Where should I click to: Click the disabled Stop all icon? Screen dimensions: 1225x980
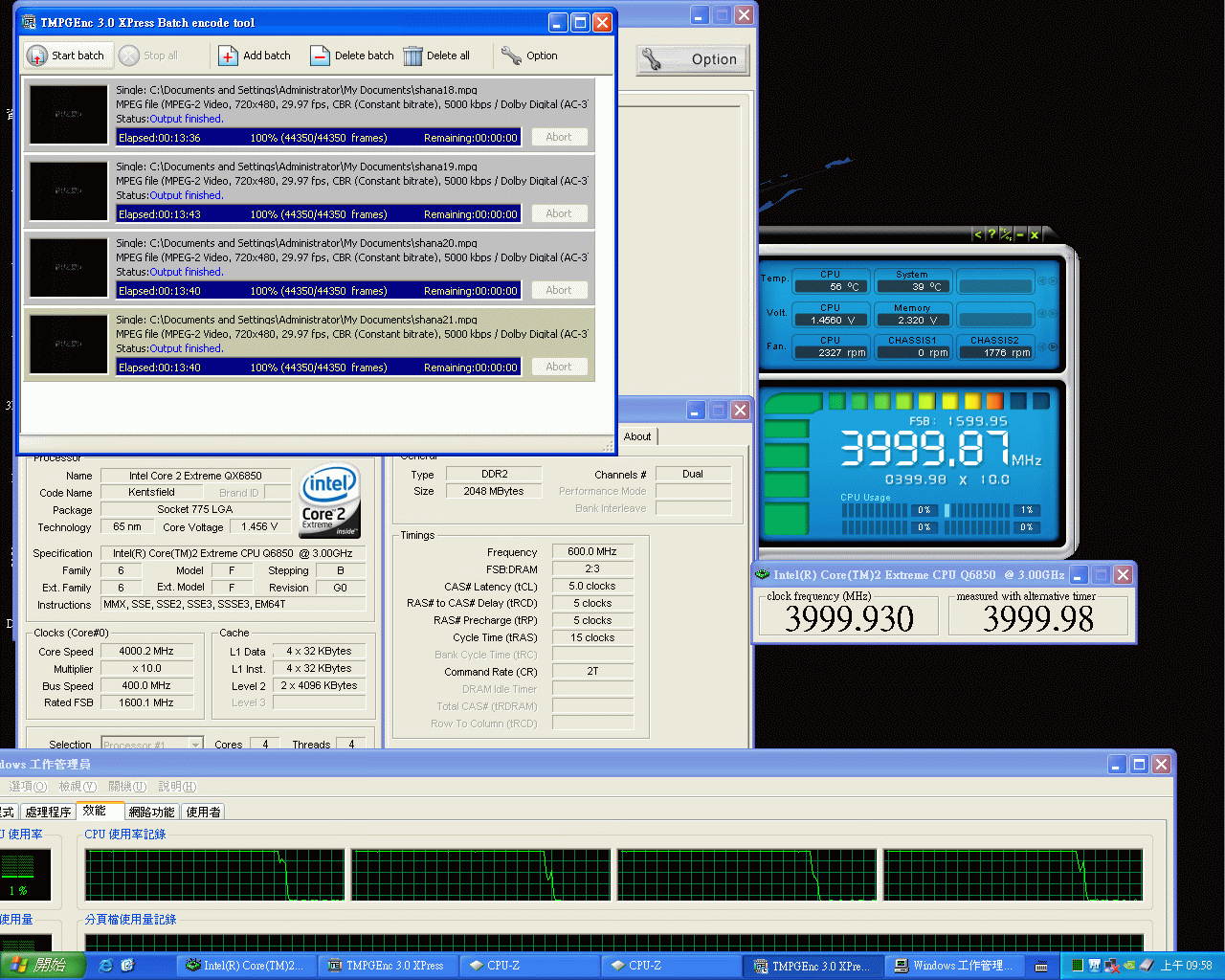(129, 56)
